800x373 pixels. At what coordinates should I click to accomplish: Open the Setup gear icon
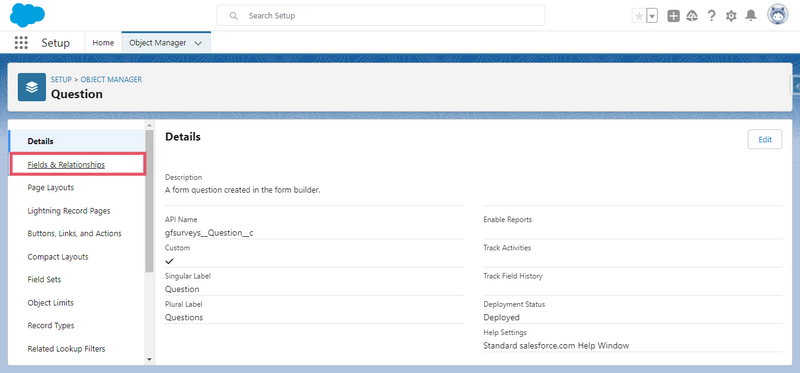pos(731,16)
